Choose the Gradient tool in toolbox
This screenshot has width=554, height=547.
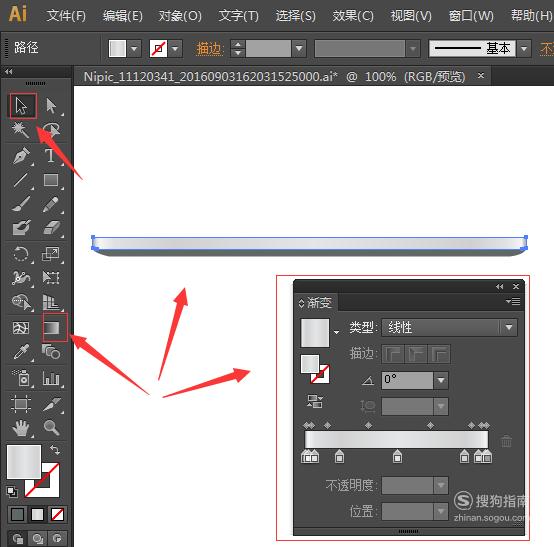pos(52,328)
